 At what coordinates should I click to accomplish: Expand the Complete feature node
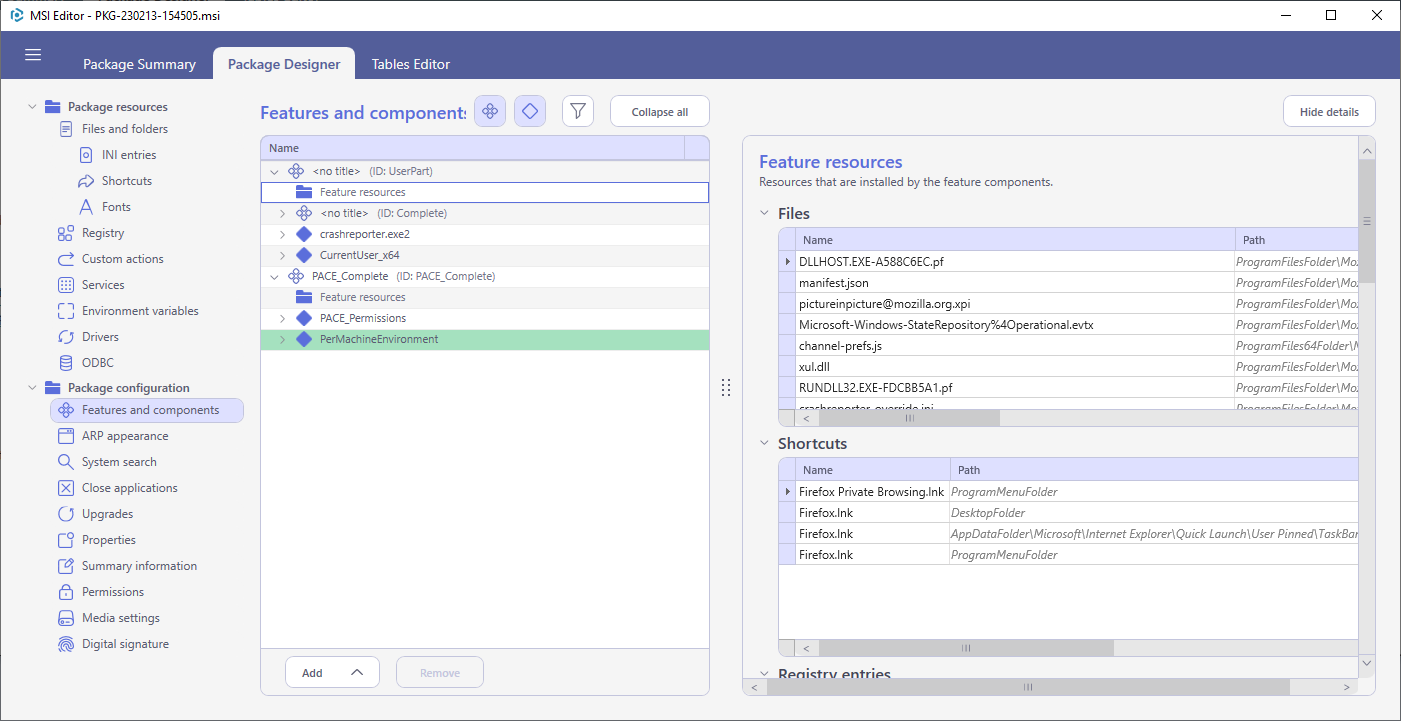(x=282, y=213)
